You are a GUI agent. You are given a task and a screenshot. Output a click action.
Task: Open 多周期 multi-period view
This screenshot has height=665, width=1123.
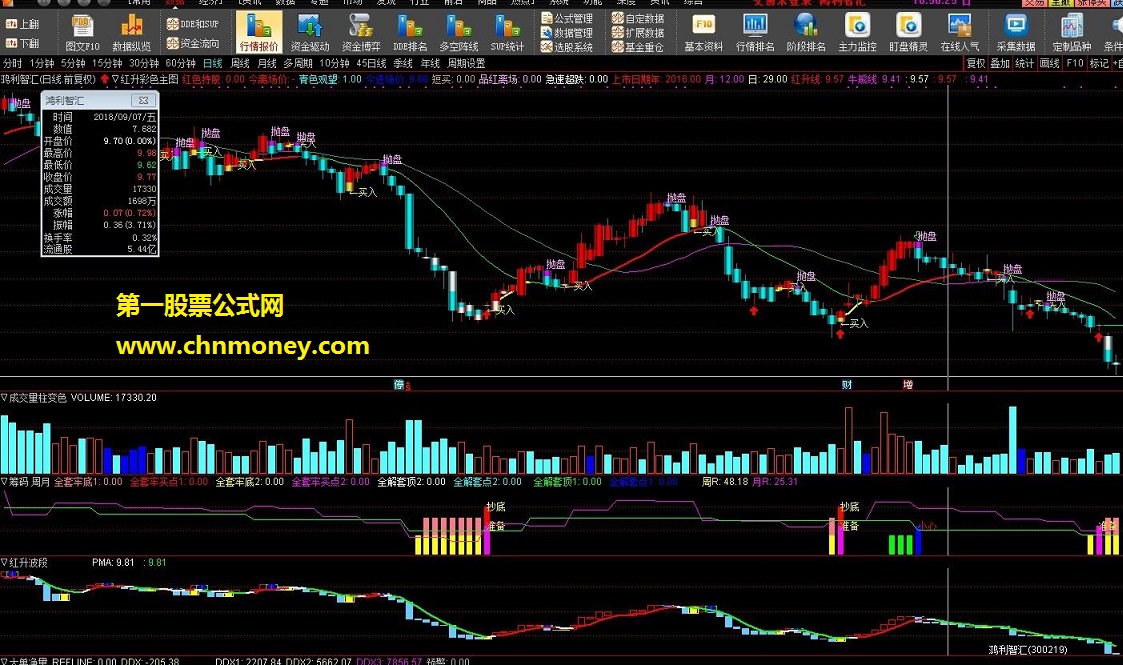point(298,64)
